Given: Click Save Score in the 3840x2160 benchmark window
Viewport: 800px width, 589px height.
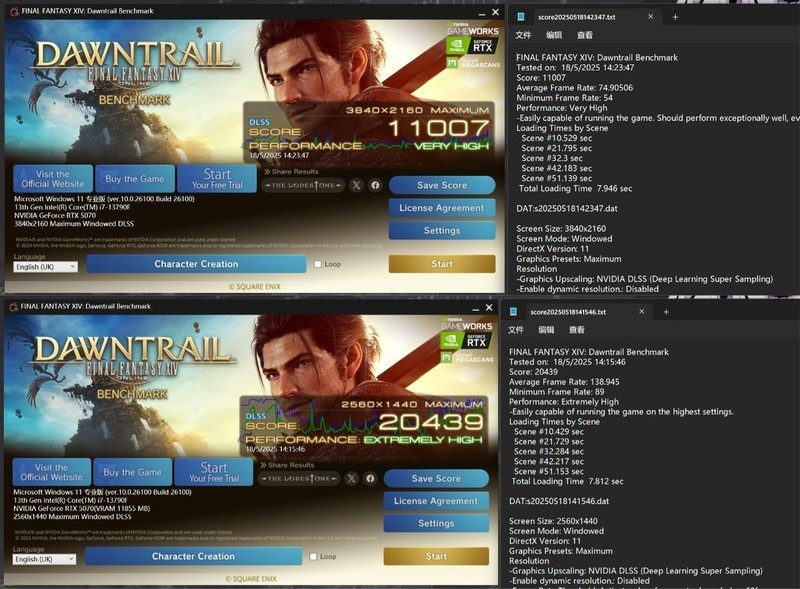Looking at the screenshot, I should (442, 185).
